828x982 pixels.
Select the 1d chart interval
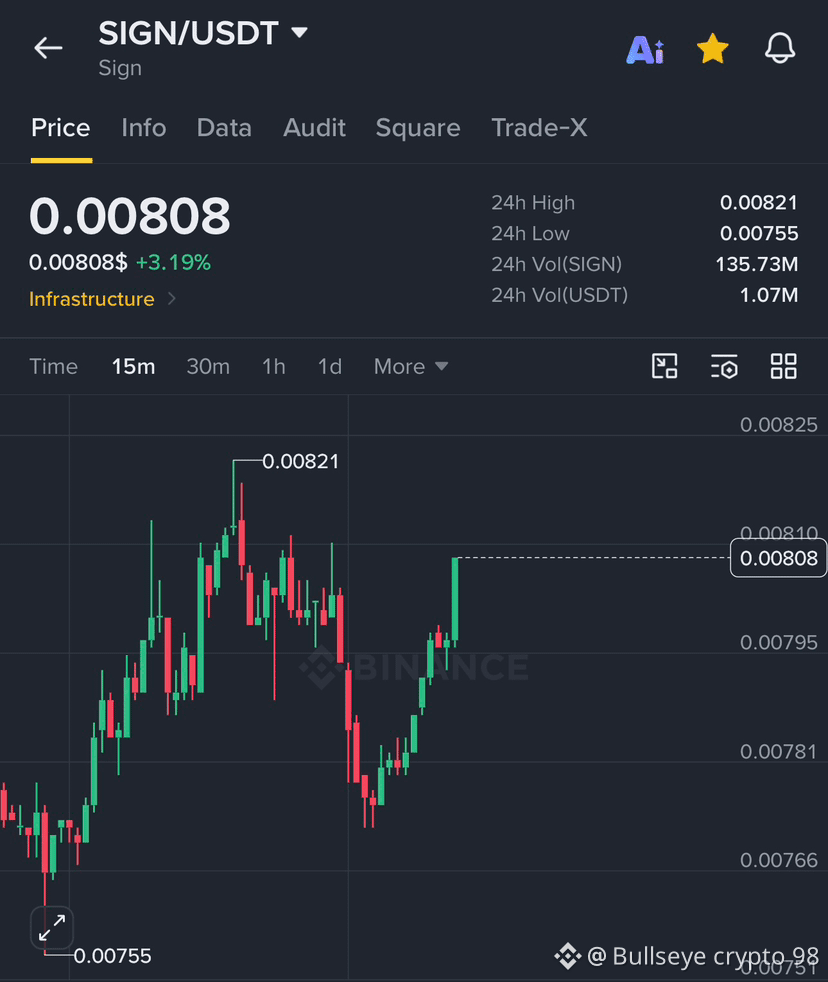(x=330, y=366)
